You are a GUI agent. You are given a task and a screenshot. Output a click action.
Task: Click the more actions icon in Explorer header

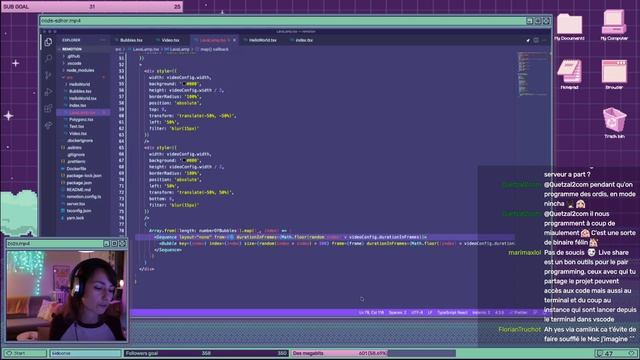click(x=103, y=40)
